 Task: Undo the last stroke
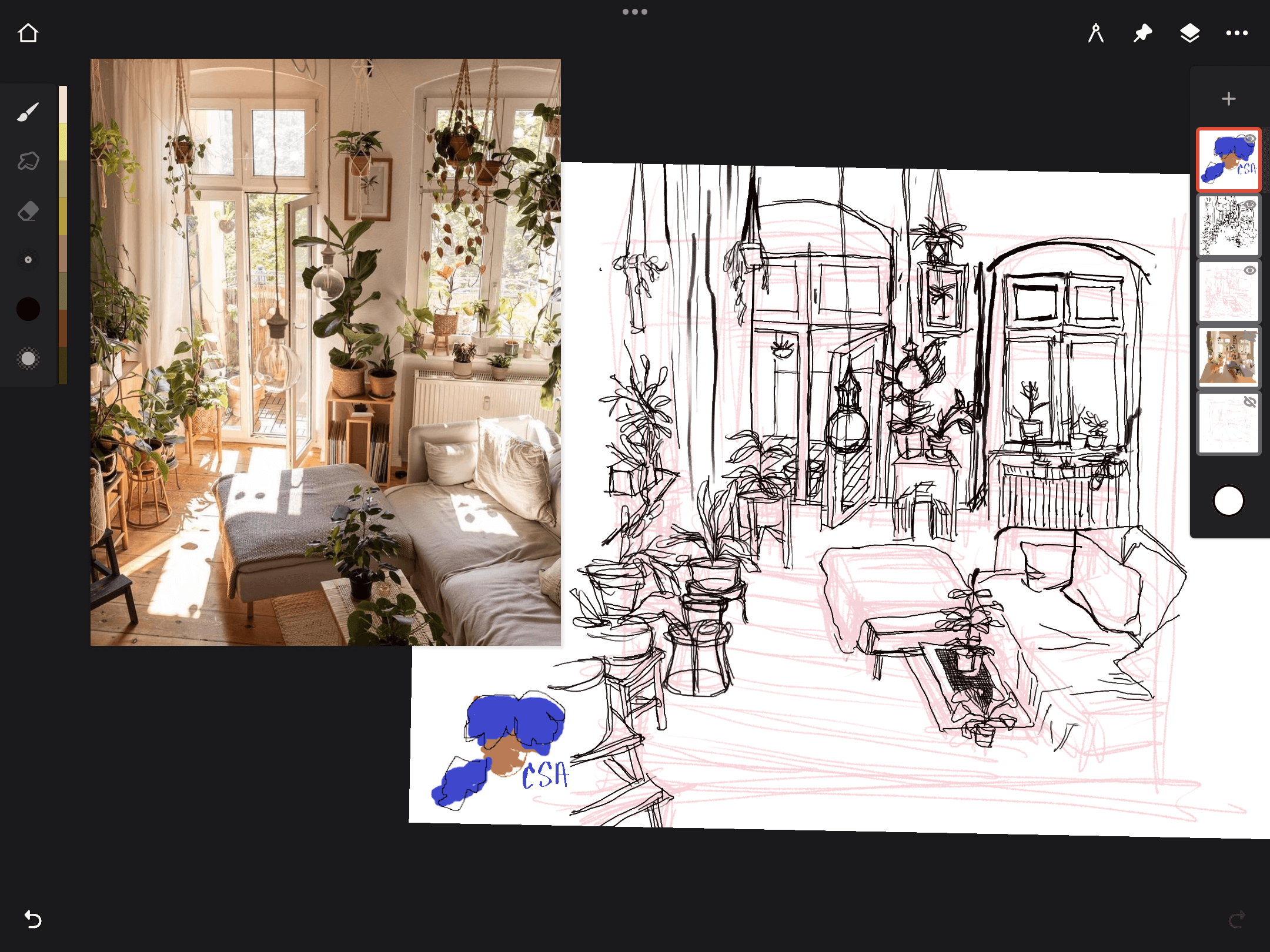[33, 919]
